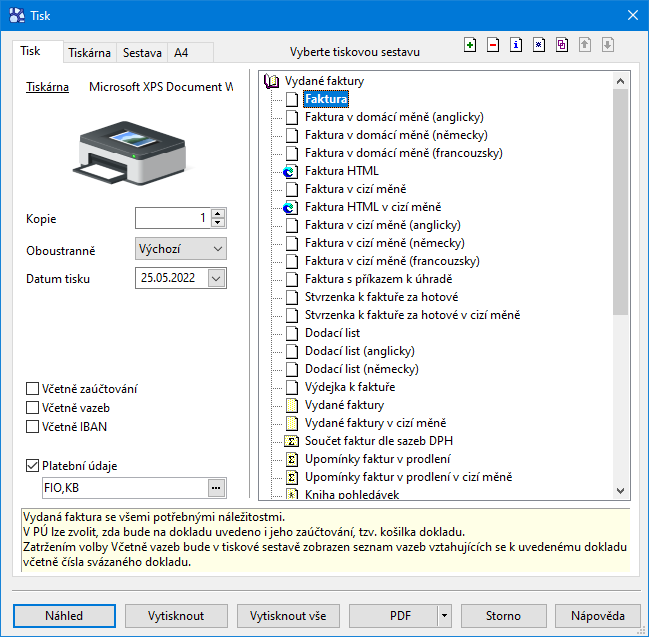Image resolution: width=649 pixels, height=637 pixels.
Task: Click the Edge icon beside Faktura HTML
Action: coord(291,171)
